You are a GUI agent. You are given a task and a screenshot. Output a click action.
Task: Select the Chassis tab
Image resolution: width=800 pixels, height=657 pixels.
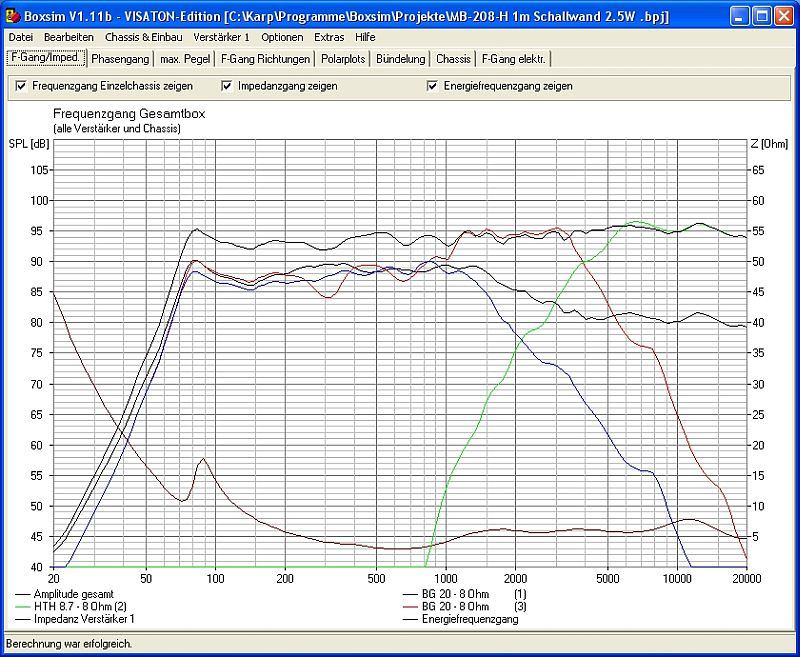tap(453, 59)
